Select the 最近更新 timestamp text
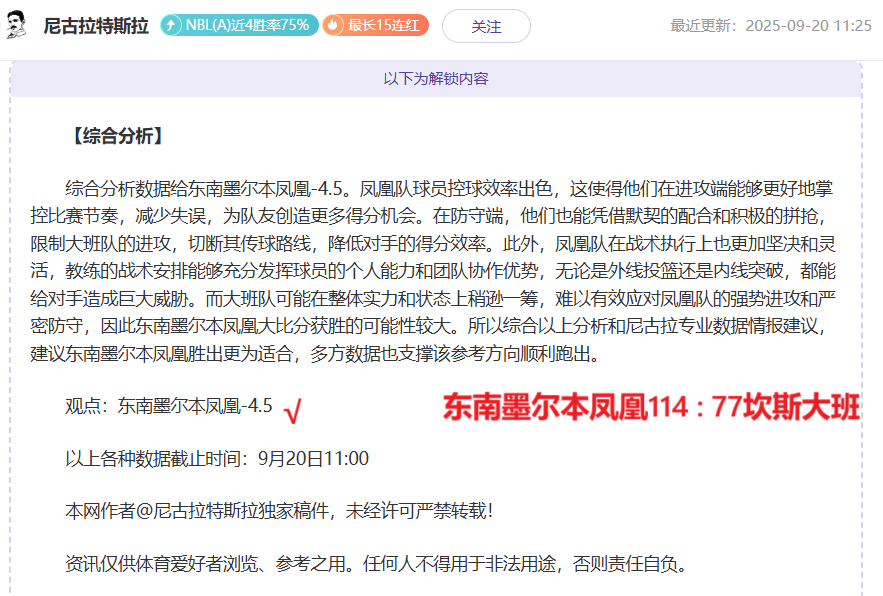 tap(770, 26)
